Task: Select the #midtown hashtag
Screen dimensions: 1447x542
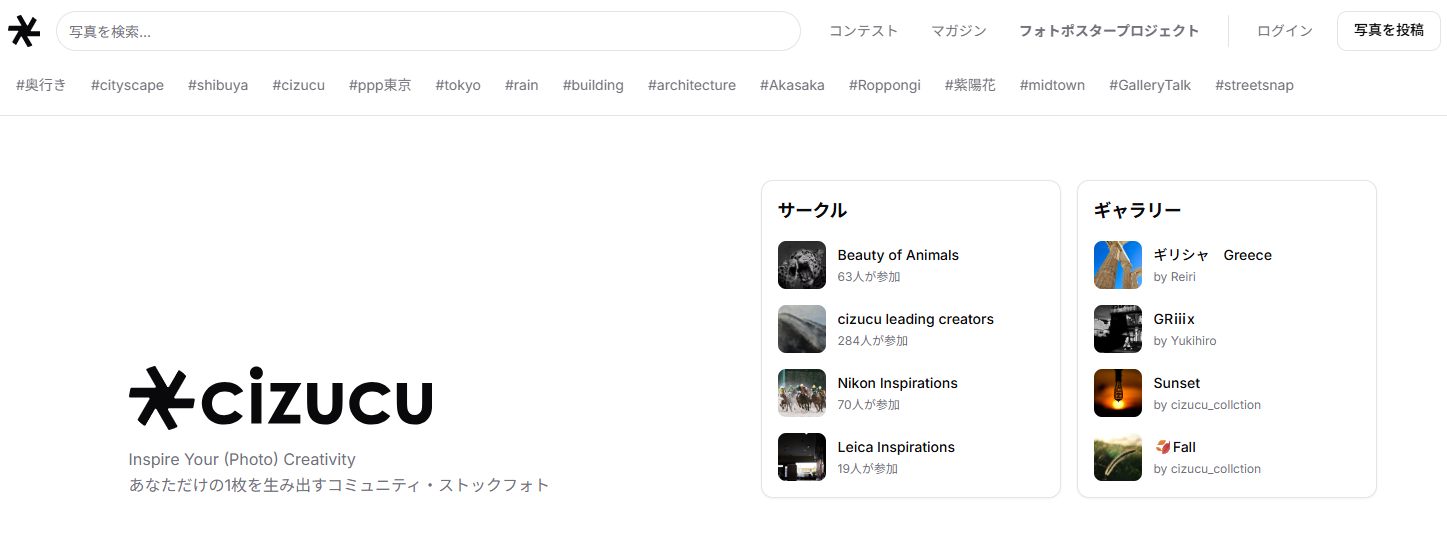Action: 1052,85
